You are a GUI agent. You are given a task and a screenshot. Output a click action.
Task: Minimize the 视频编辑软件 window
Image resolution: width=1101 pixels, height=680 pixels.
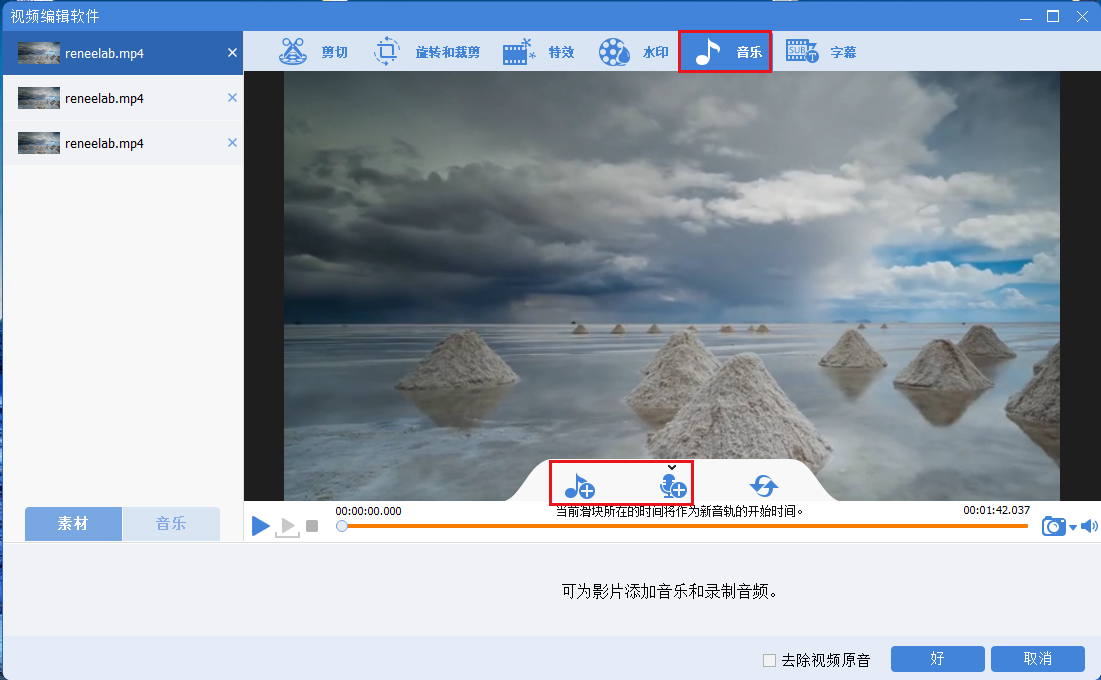coord(1026,17)
